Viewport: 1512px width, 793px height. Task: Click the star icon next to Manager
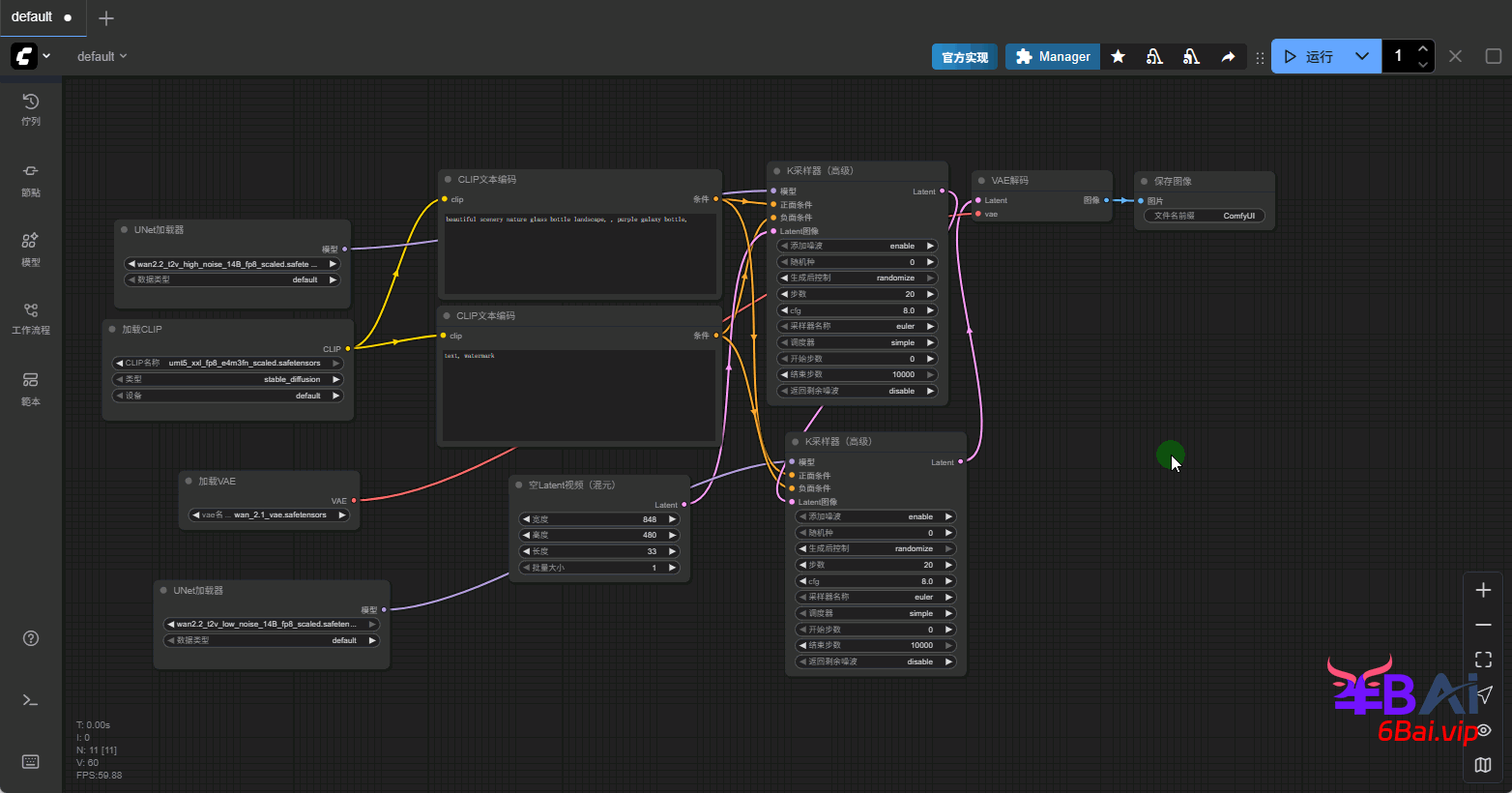click(1119, 57)
